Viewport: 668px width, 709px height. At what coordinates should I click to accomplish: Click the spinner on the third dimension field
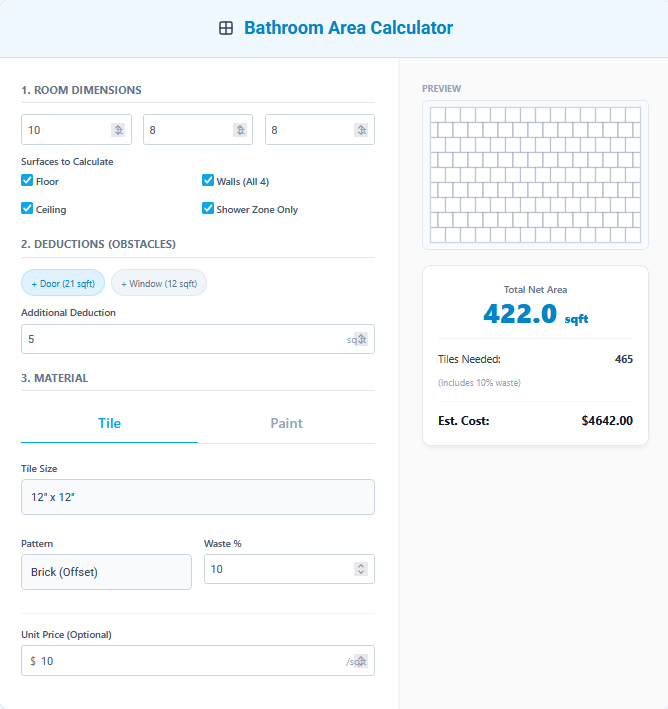coord(361,130)
